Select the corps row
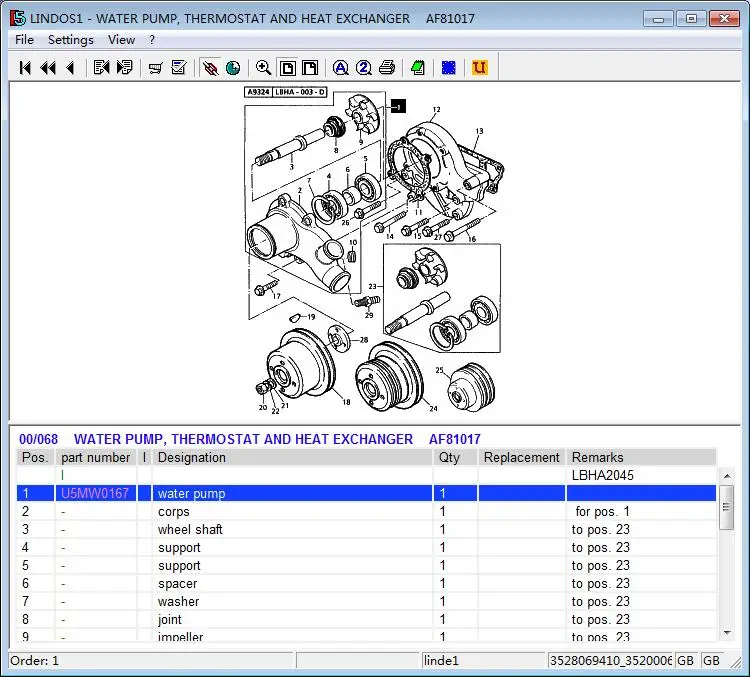Viewport: 750px width, 677px height. pyautogui.click(x=366, y=511)
